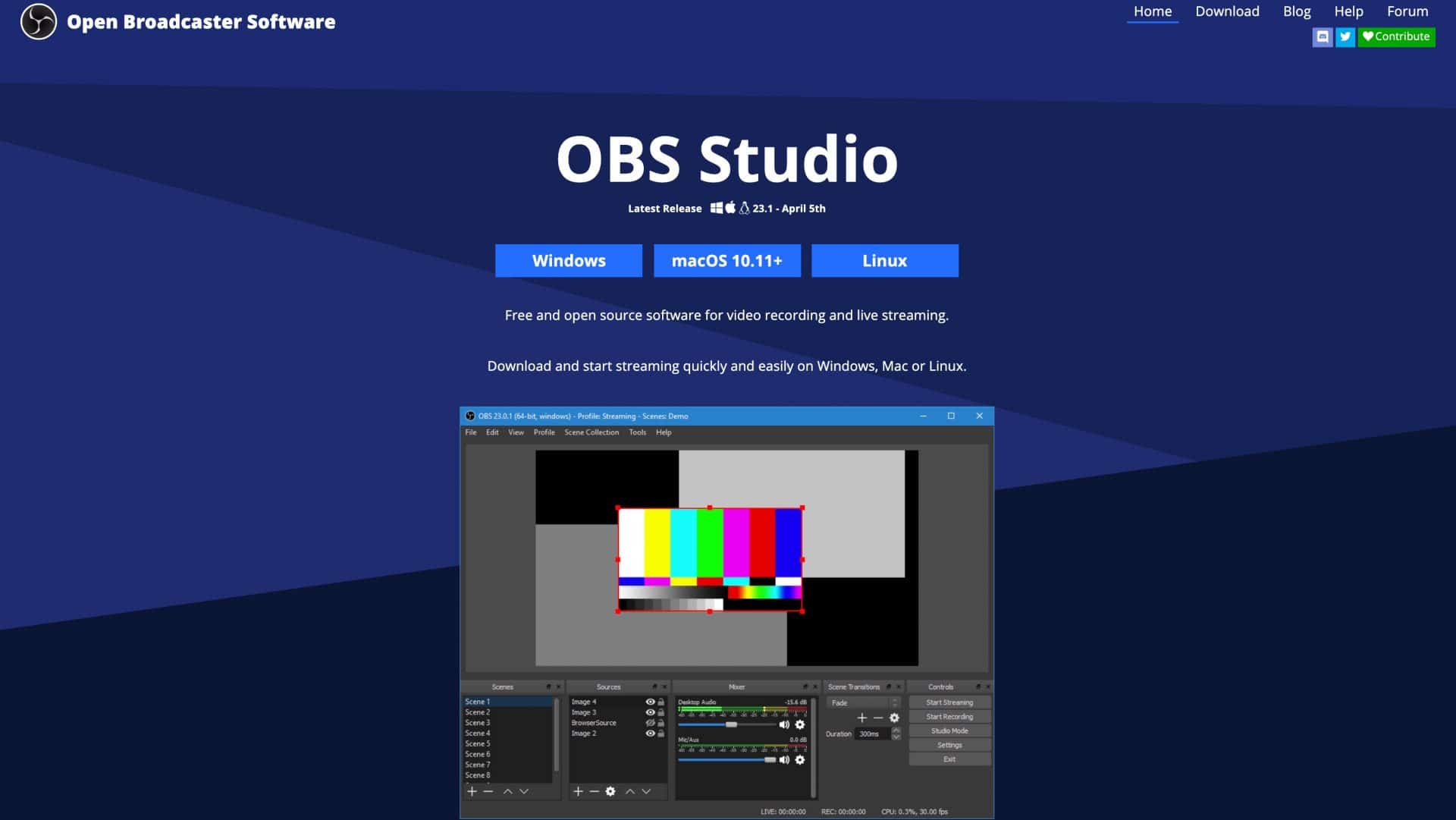This screenshot has width=1456, height=820.
Task: Click Start Streaming in Controls
Action: pos(949,702)
